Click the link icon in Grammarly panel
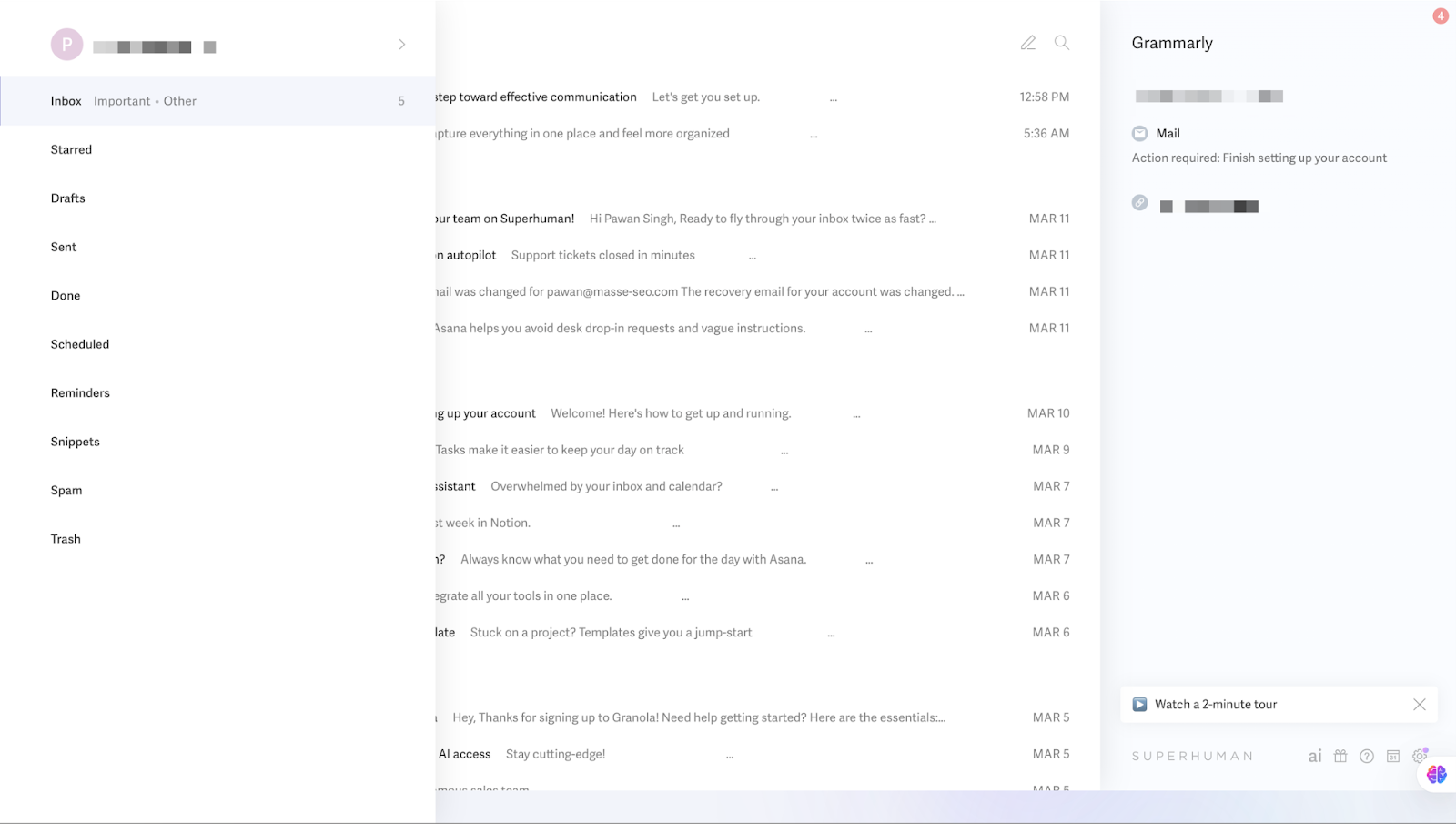This screenshot has height=824, width=1456. tap(1139, 203)
